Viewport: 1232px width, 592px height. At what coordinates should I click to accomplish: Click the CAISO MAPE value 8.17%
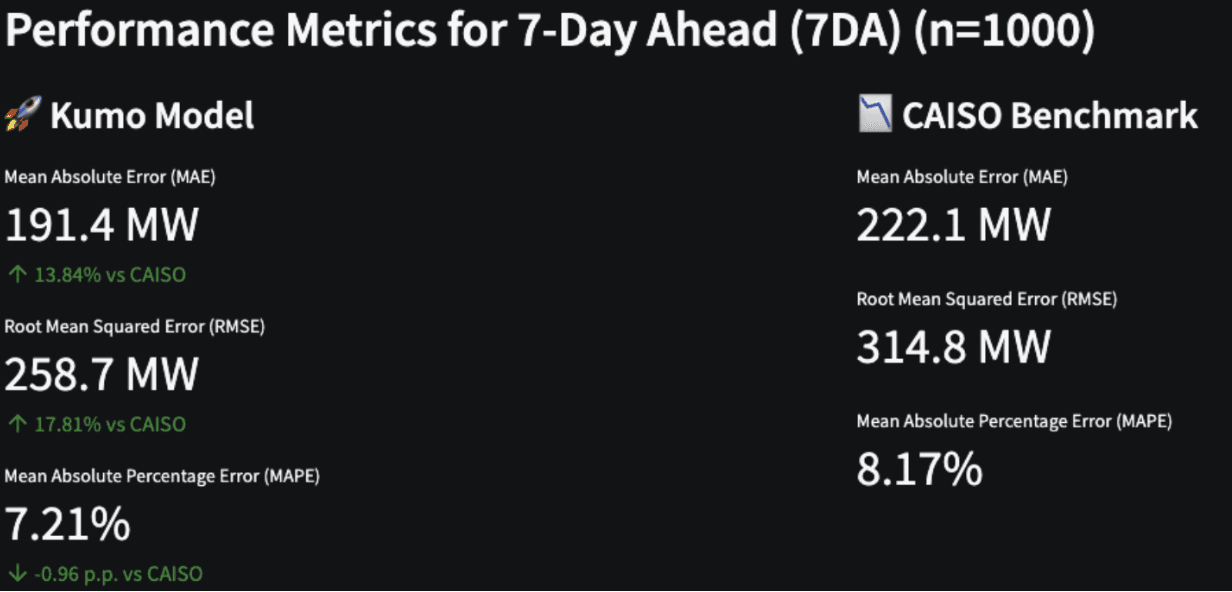(919, 469)
